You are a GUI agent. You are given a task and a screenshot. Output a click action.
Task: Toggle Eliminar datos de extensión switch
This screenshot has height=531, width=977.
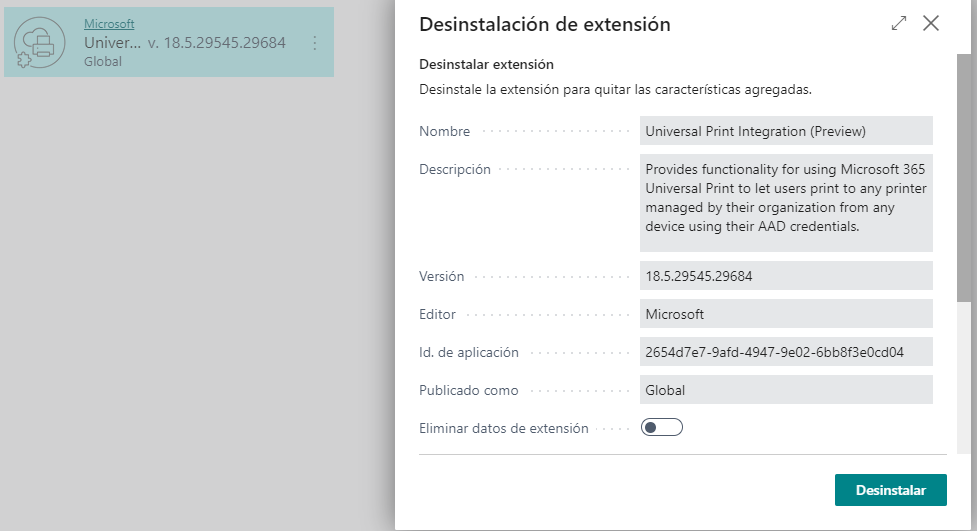point(662,428)
